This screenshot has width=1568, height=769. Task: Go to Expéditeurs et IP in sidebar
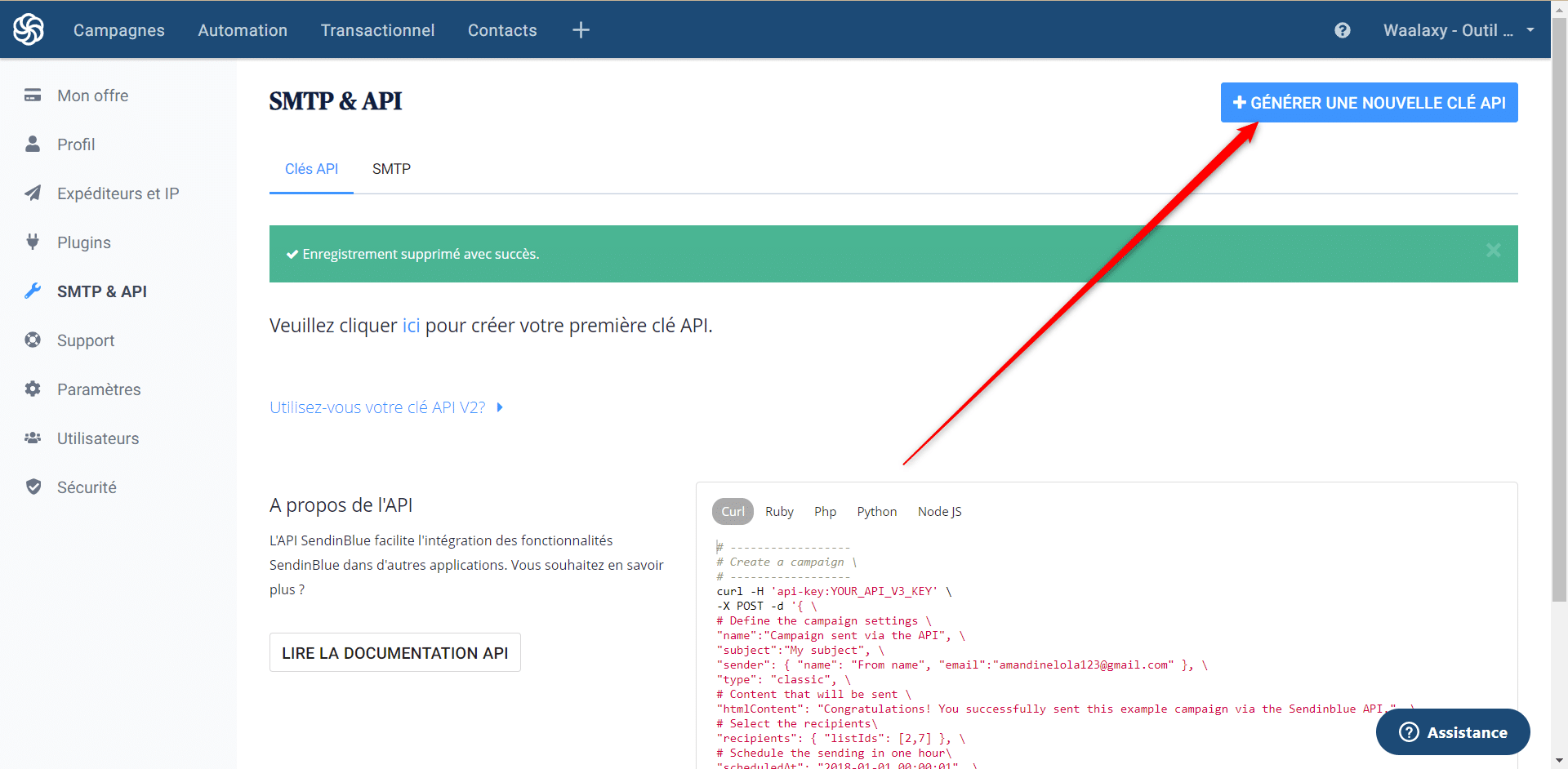pyautogui.click(x=118, y=193)
